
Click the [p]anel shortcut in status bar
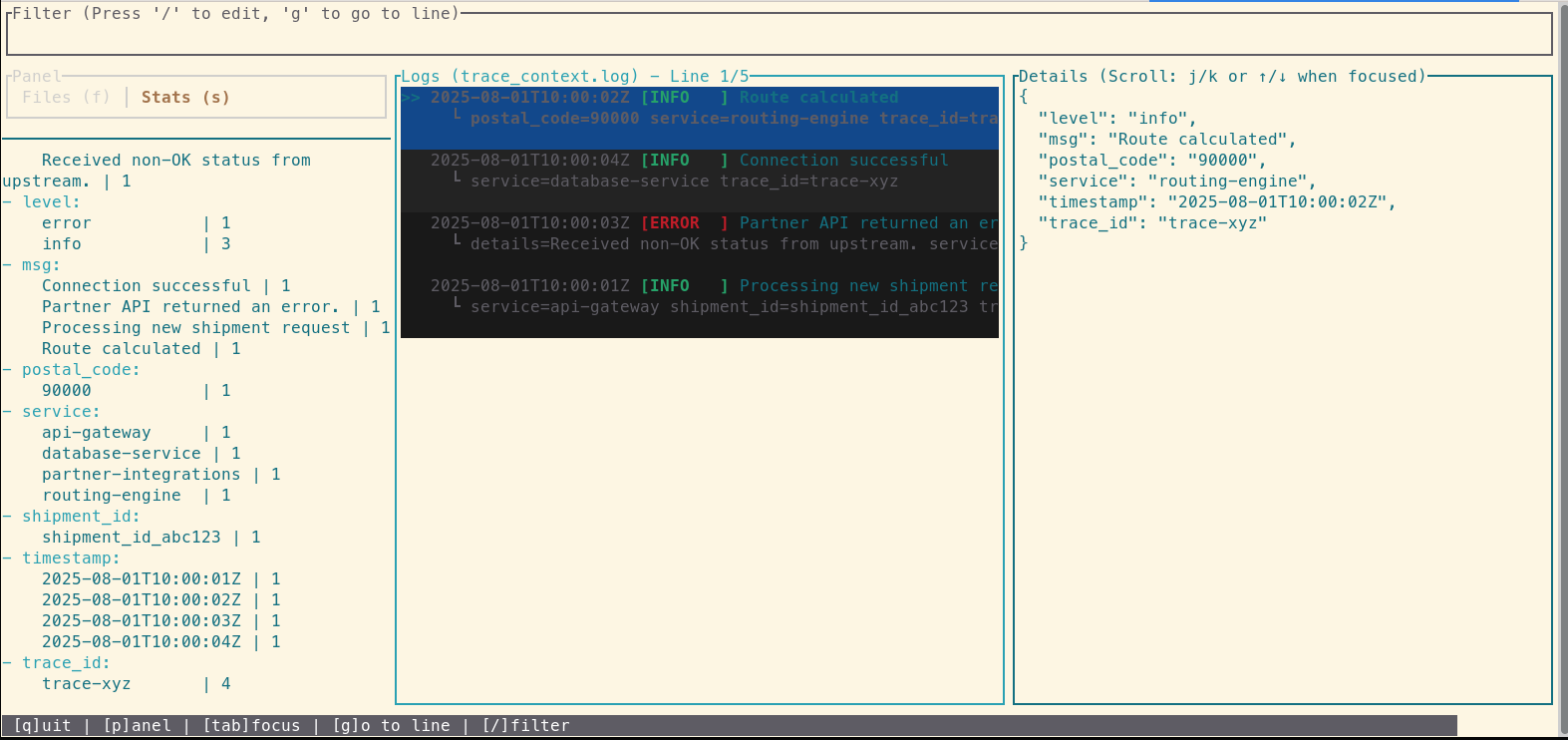[x=137, y=725]
